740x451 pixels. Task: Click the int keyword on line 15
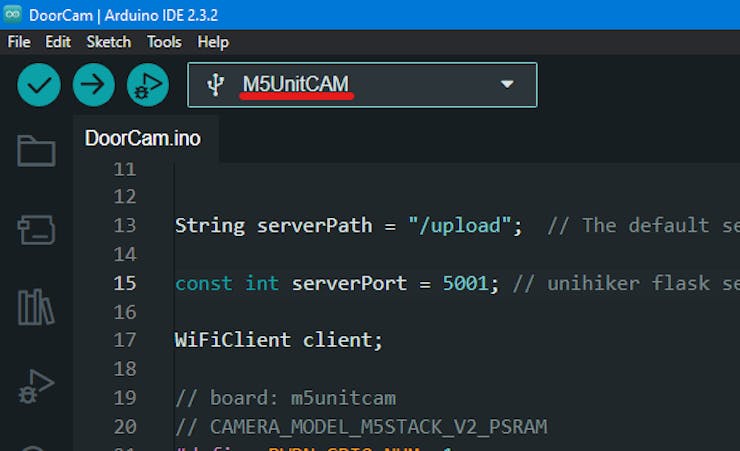pos(262,284)
